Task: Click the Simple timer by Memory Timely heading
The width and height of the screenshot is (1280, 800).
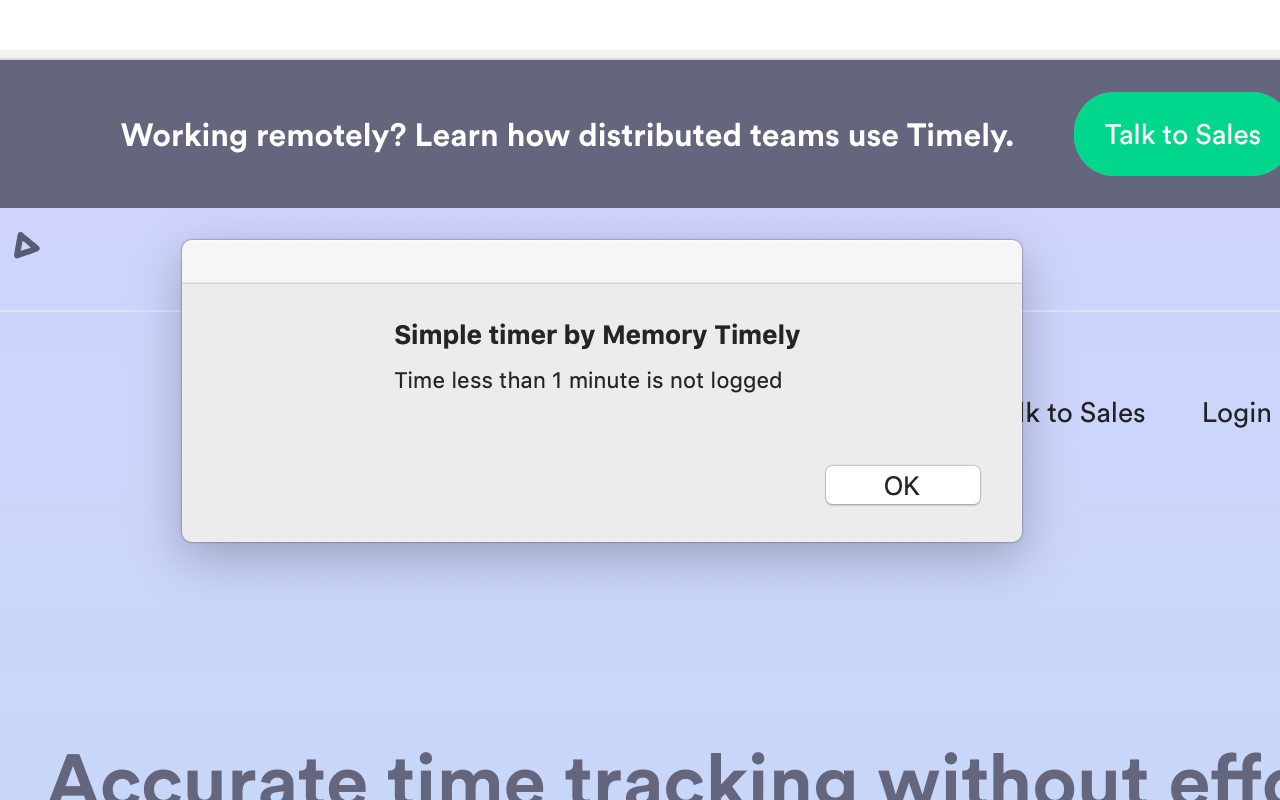Action: coord(597,335)
